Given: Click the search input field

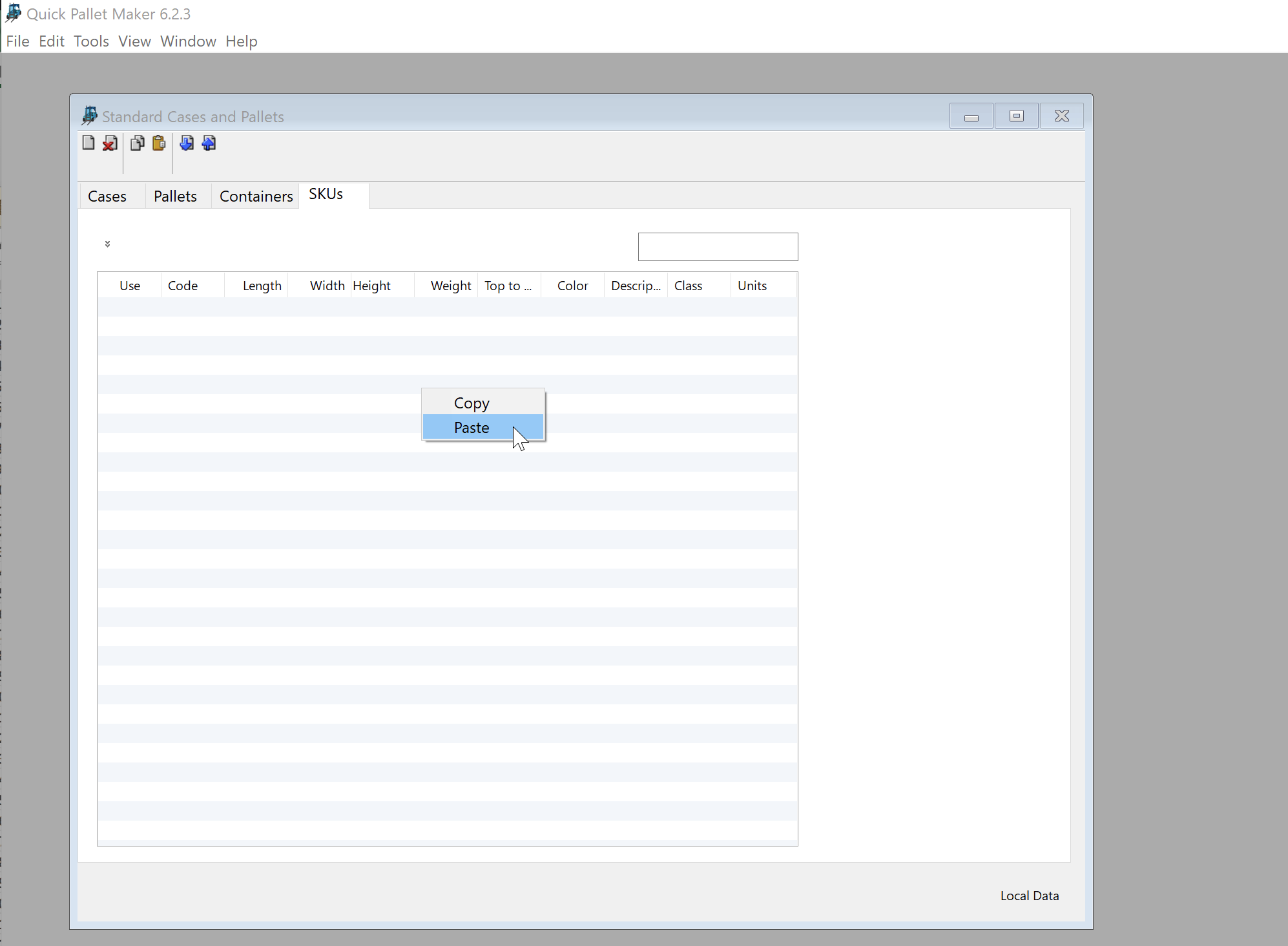Looking at the screenshot, I should pyautogui.click(x=718, y=246).
